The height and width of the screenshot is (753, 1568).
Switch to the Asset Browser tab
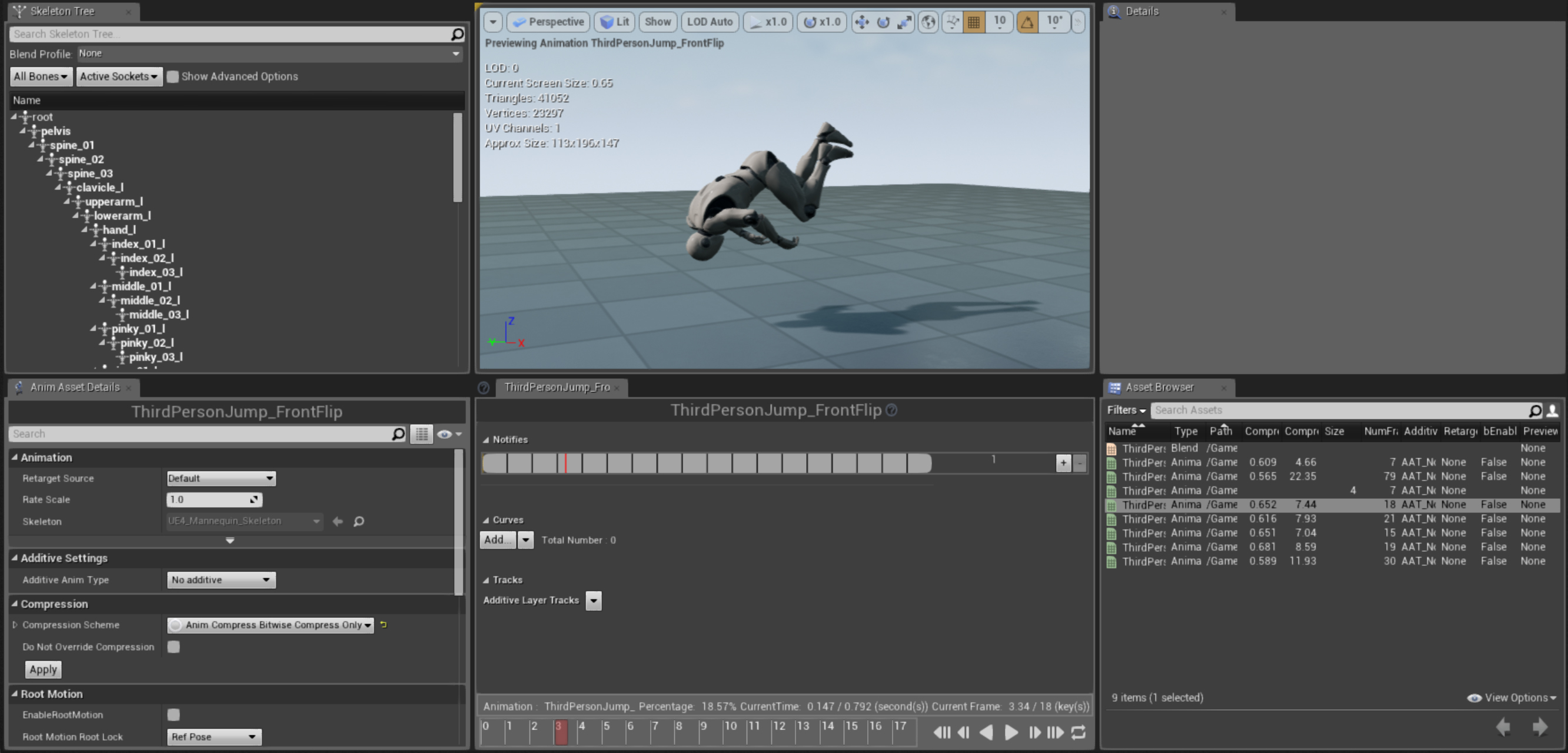coord(1159,387)
